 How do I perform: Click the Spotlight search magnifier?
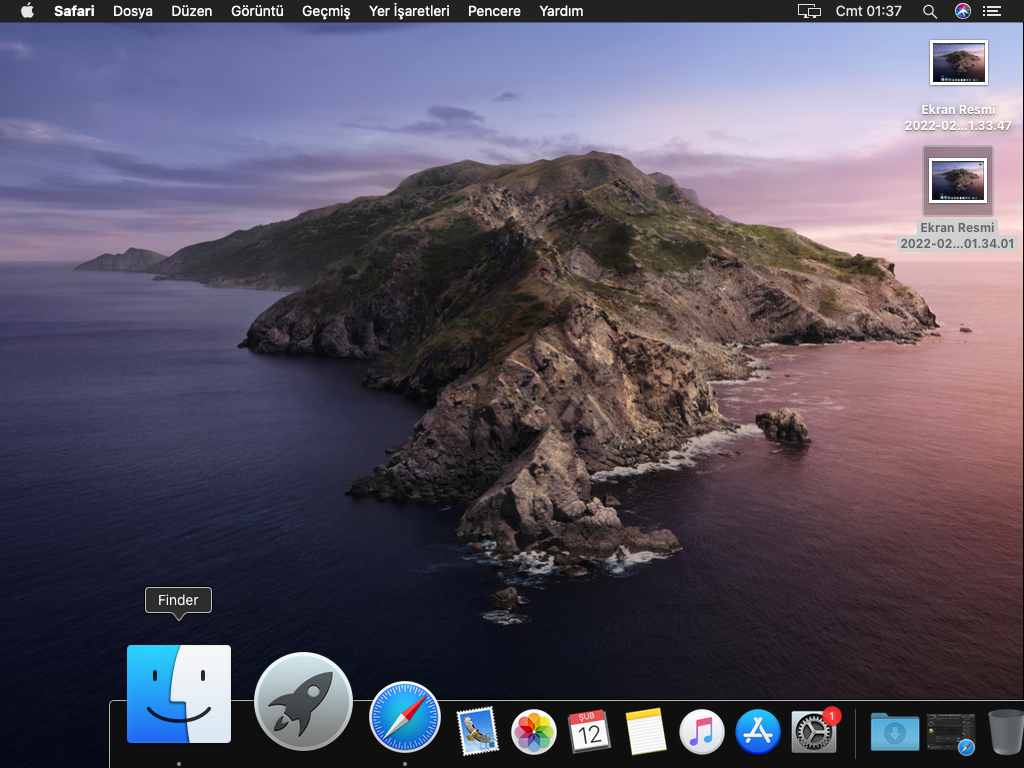coord(930,11)
